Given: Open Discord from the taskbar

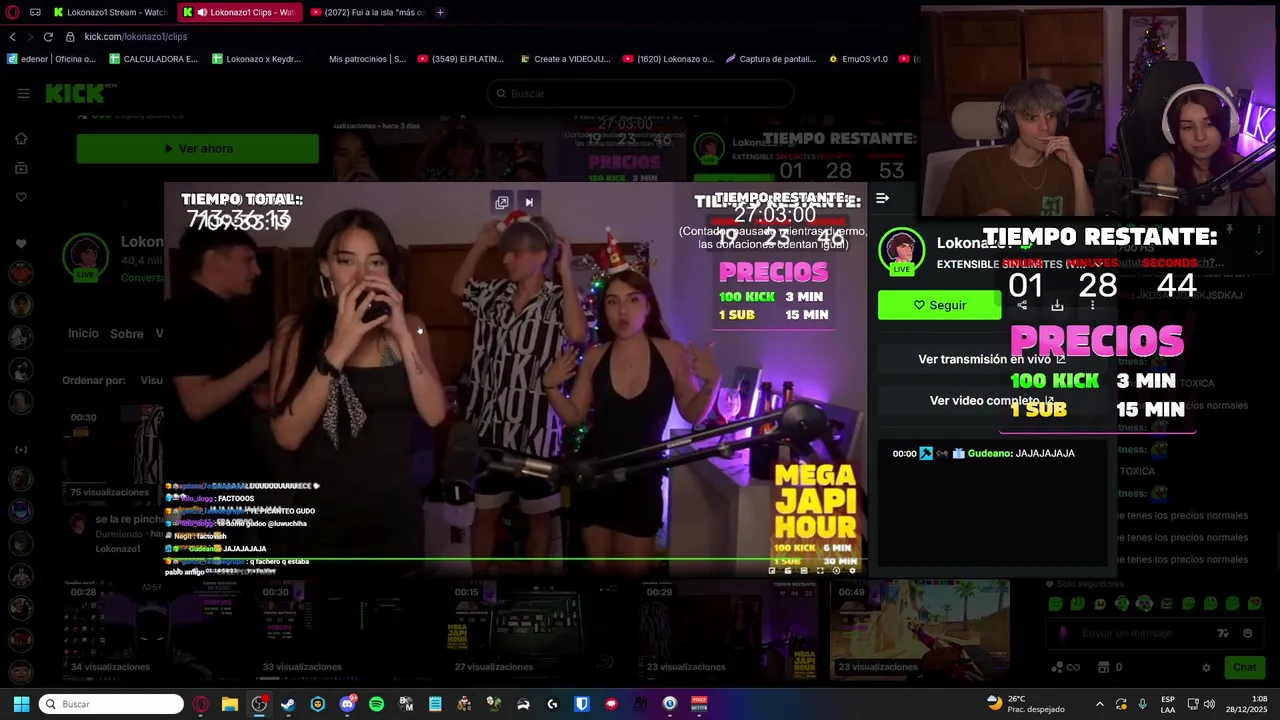Looking at the screenshot, I should pyautogui.click(x=347, y=704).
